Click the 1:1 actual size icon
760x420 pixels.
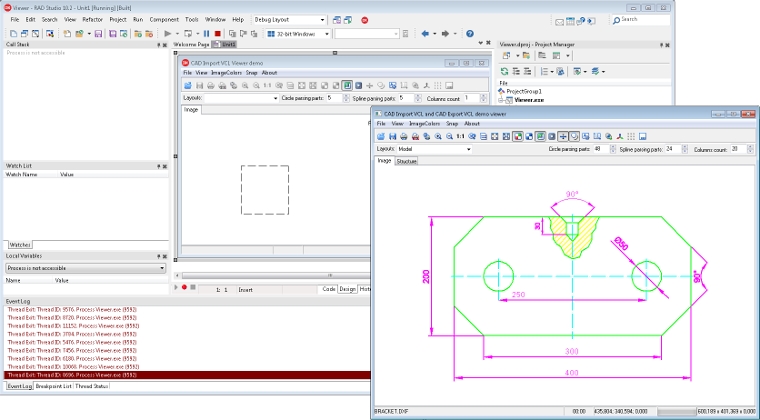(461, 136)
